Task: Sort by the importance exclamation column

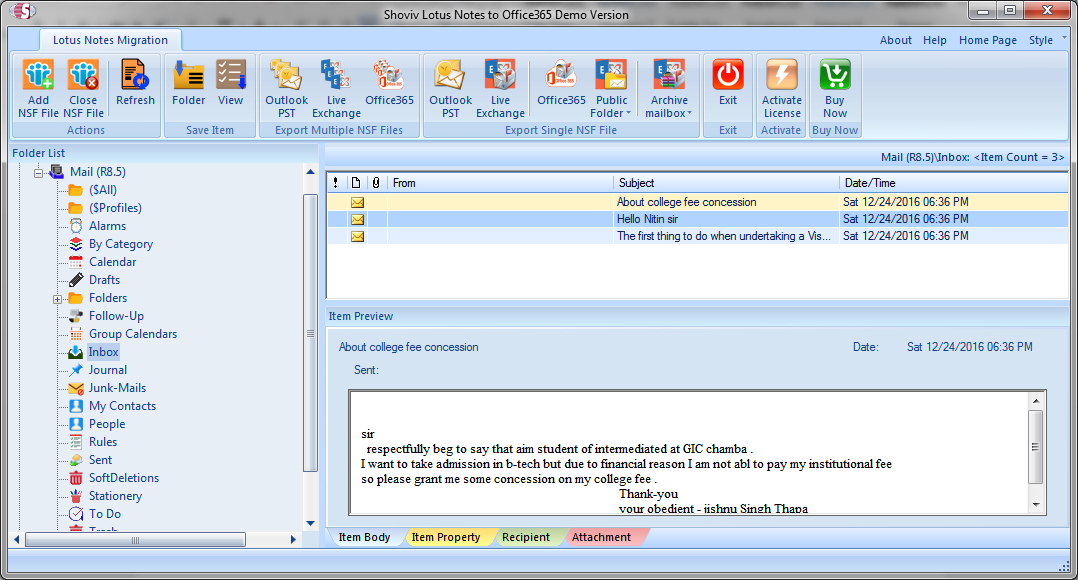Action: tap(336, 183)
